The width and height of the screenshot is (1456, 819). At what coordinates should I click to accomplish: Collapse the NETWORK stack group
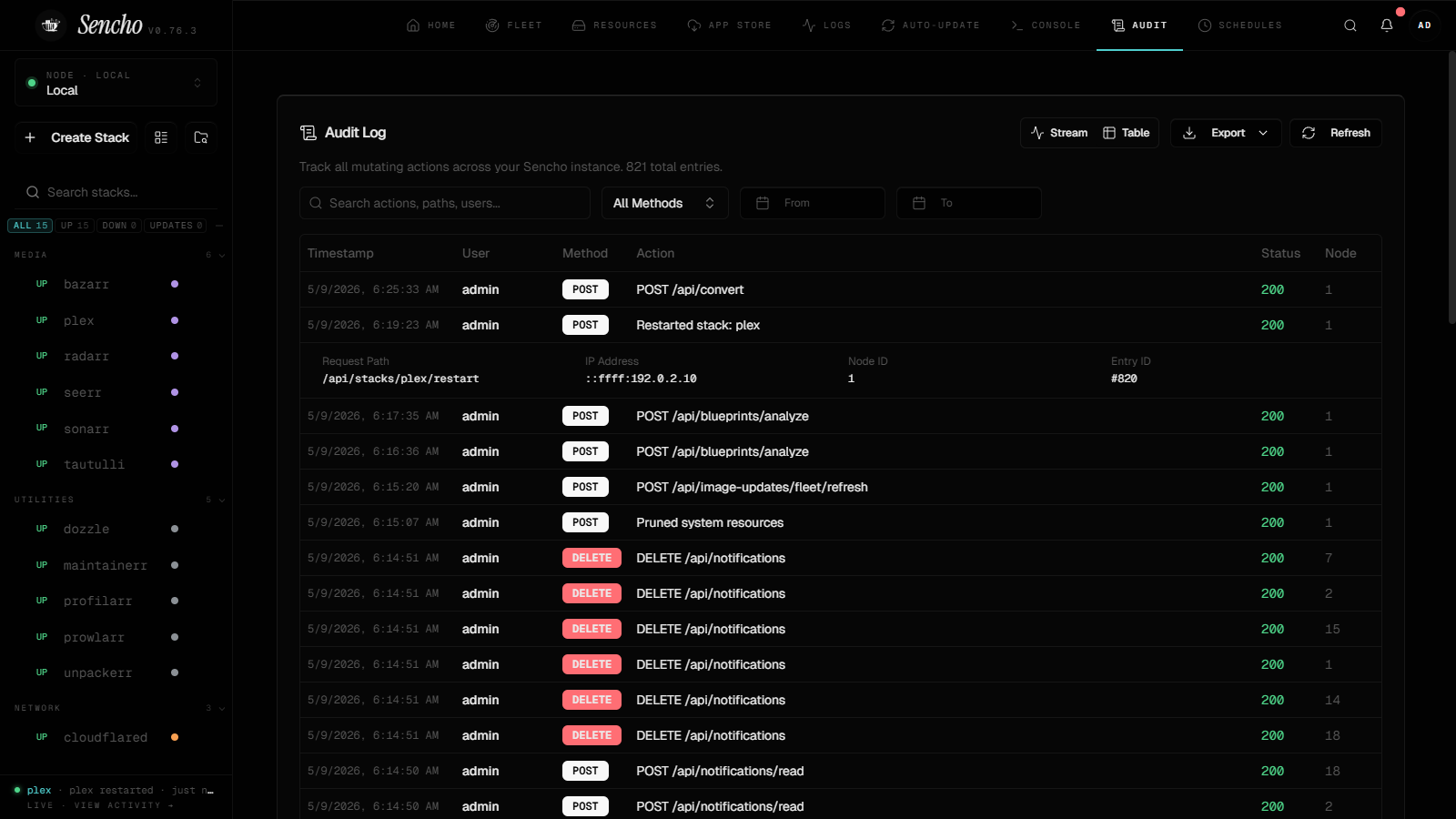pos(222,708)
